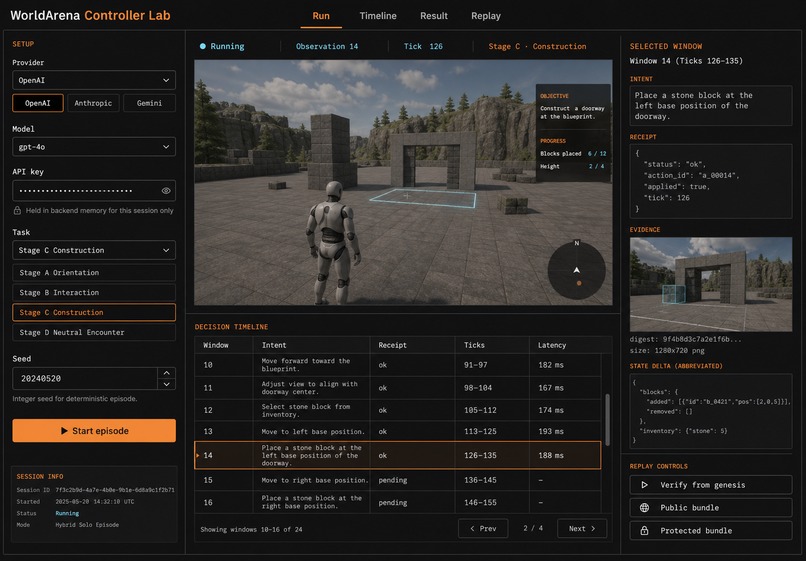
Task: Go to next page with Next
Action: click(582, 529)
